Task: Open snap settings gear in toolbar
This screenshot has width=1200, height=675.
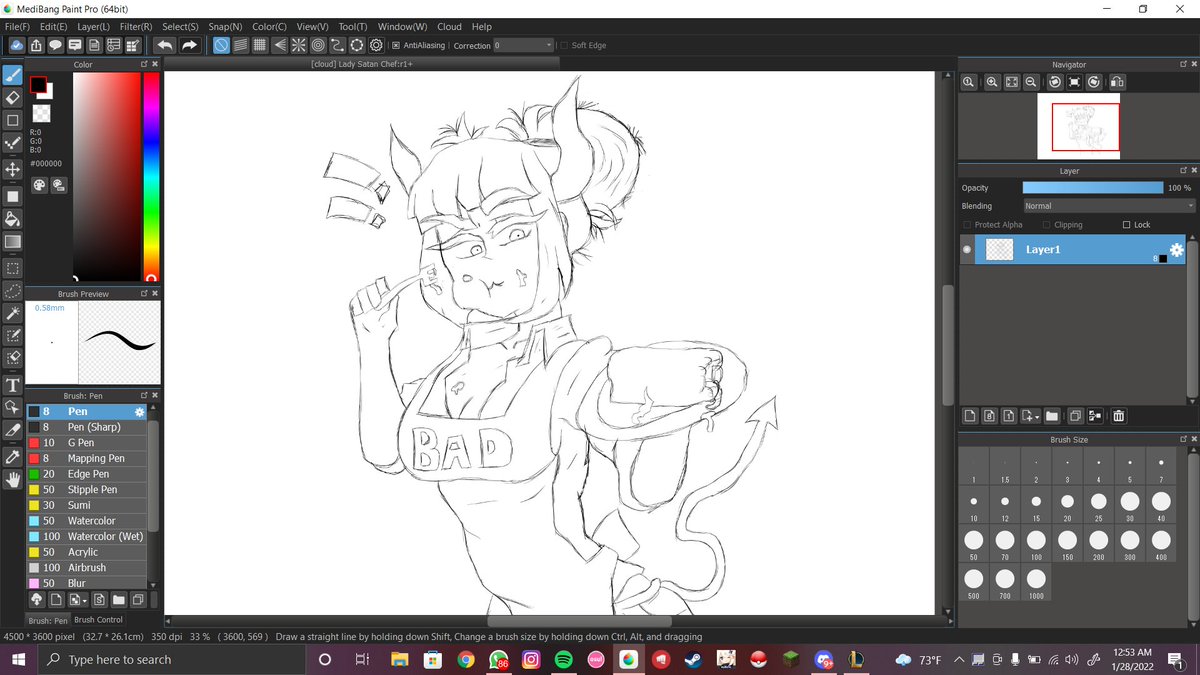Action: (x=376, y=45)
